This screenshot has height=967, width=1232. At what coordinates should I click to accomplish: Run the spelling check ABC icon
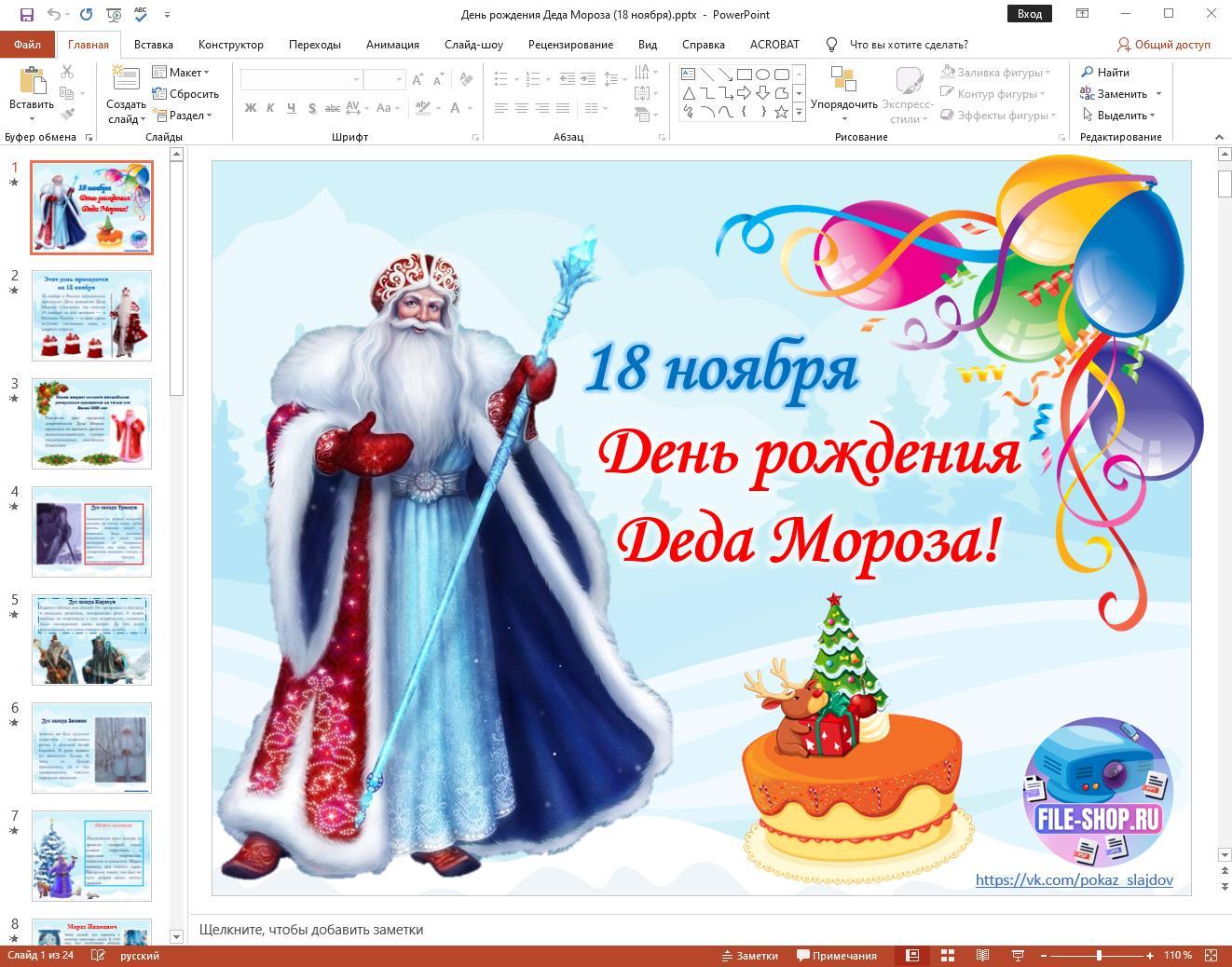(x=141, y=14)
